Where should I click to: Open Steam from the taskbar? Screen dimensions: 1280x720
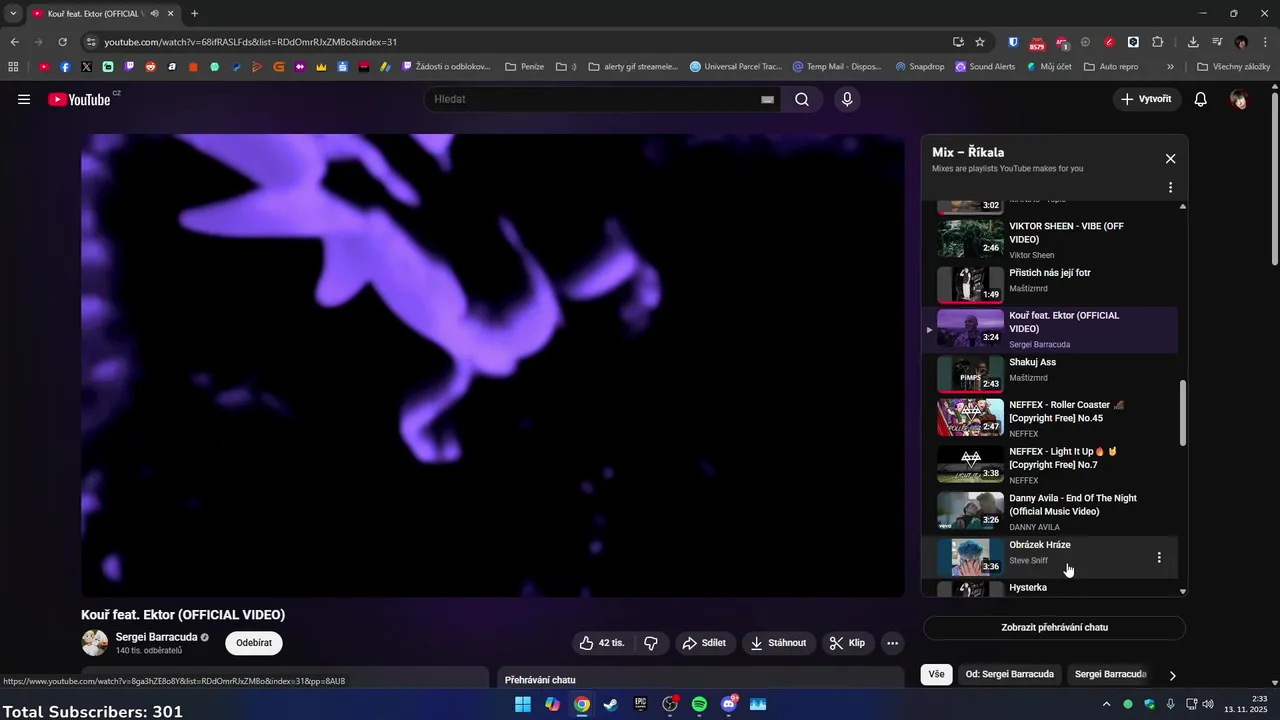click(610, 704)
